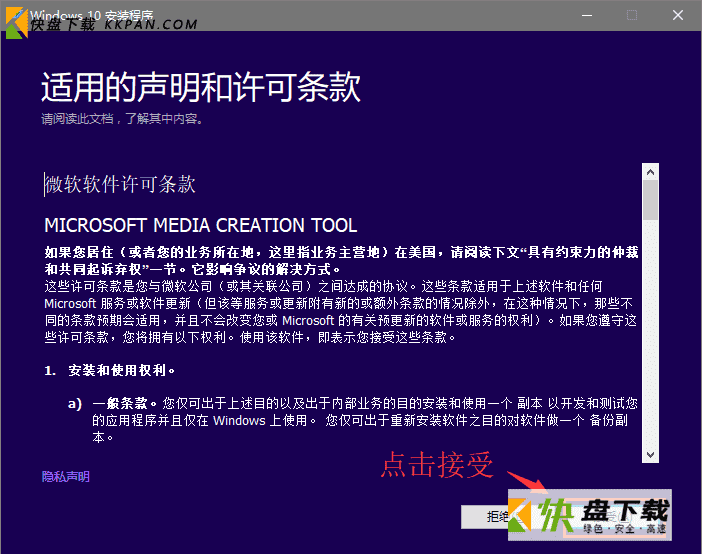
Task: Click line starting 些许可条款，您将拥有以下权利
Action: [x=250, y=337]
